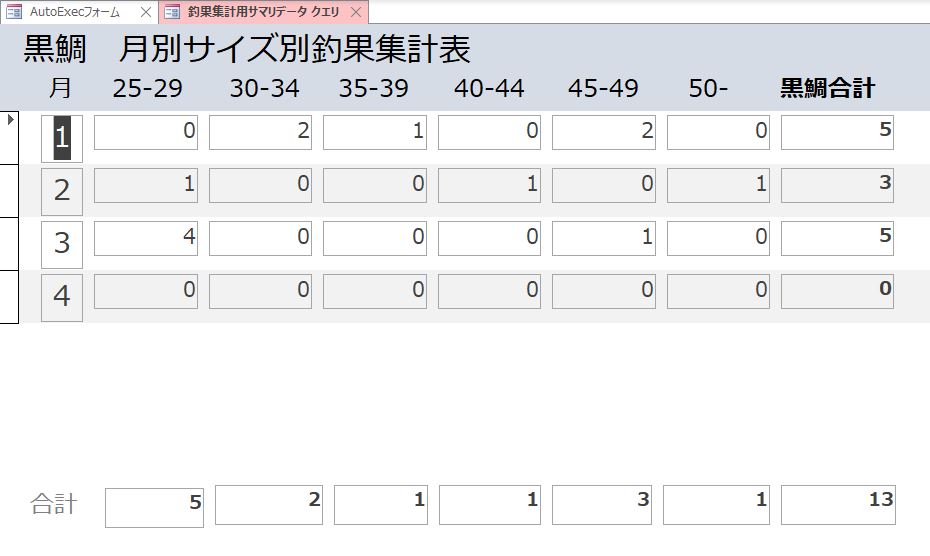Viewport: 930px width, 556px height.
Task: Click the 40-44 field in month 2 row
Action: click(x=489, y=185)
